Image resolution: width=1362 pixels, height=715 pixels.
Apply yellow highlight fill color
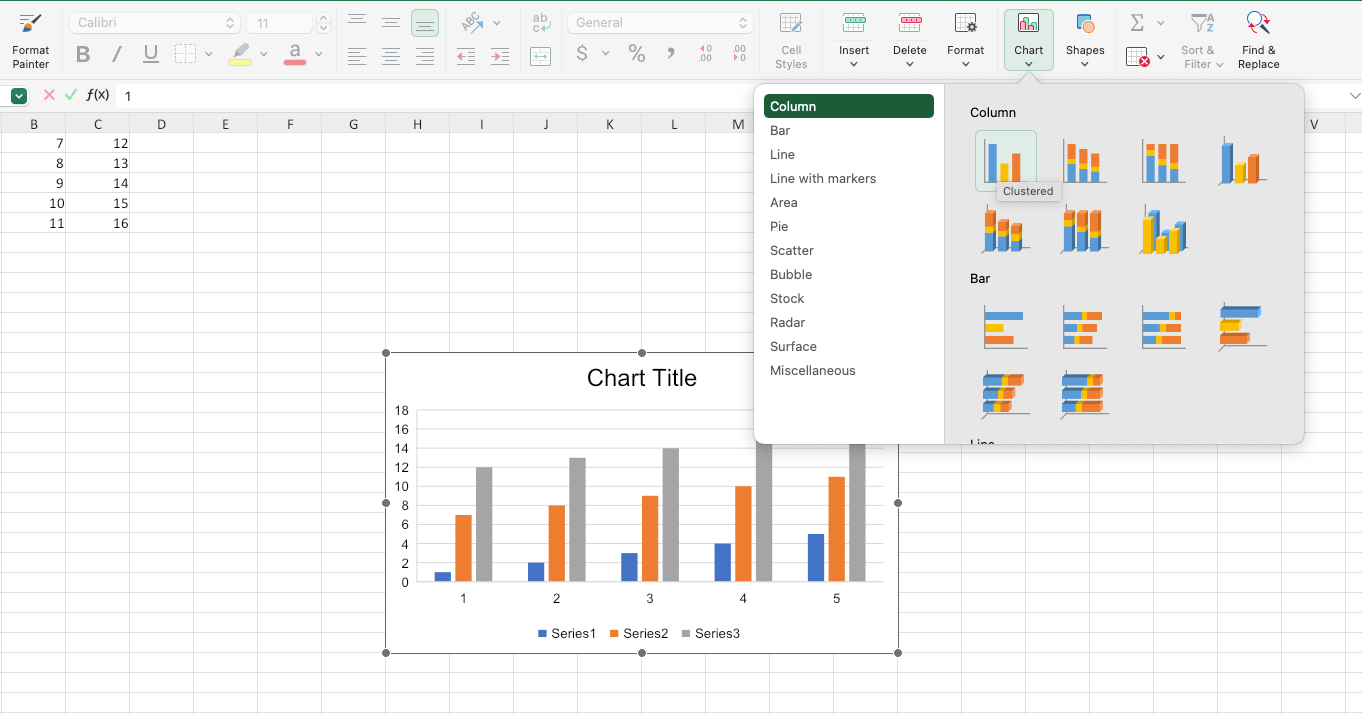pyautogui.click(x=240, y=55)
